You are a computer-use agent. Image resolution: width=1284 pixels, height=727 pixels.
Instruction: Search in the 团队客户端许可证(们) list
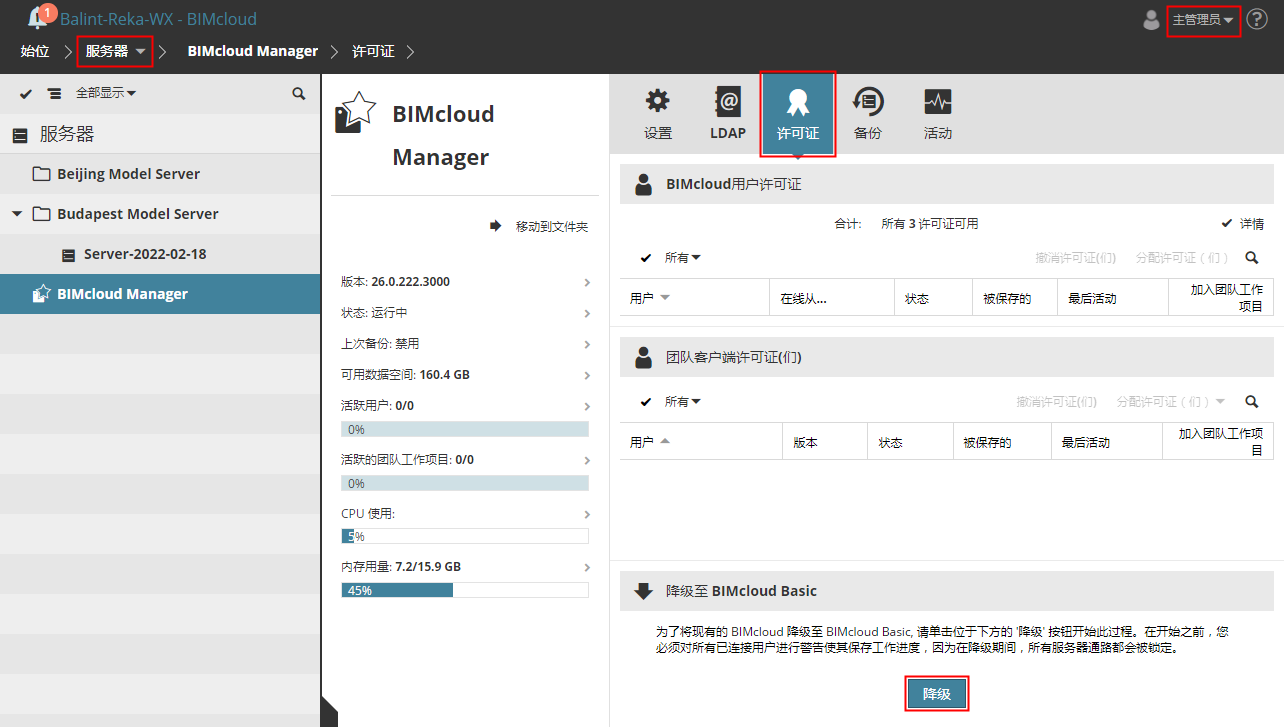1252,402
